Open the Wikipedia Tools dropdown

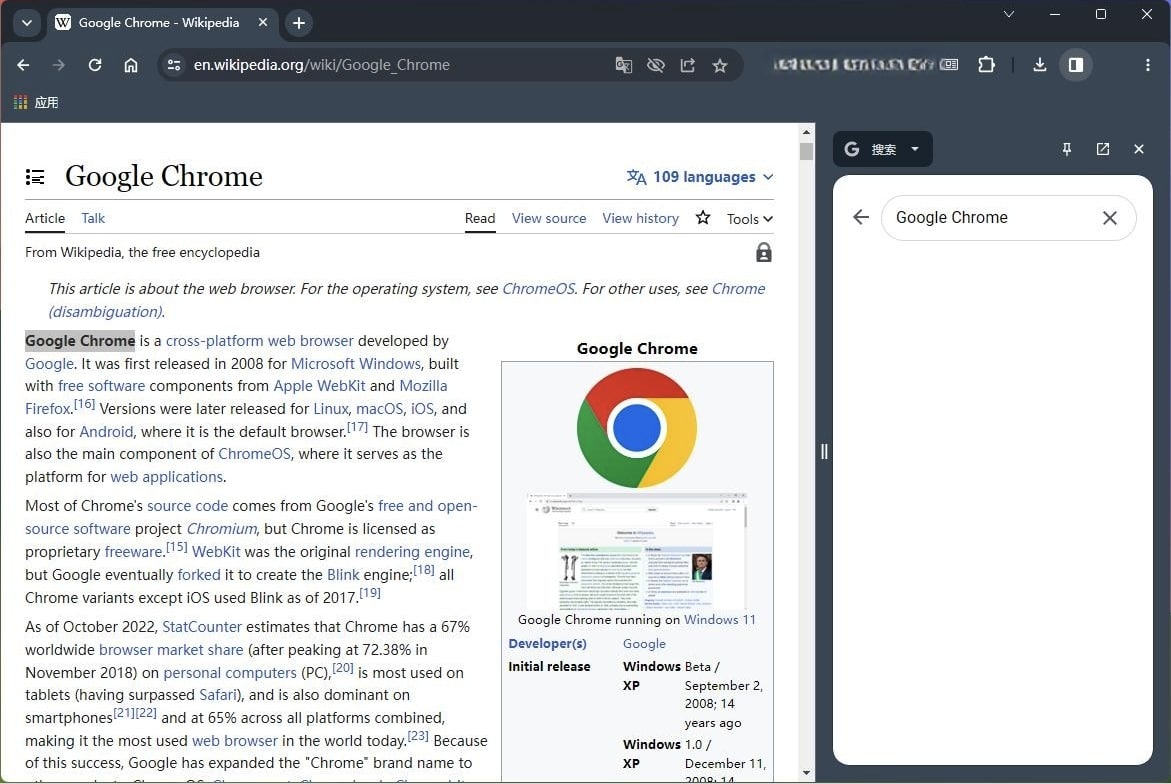click(x=749, y=219)
